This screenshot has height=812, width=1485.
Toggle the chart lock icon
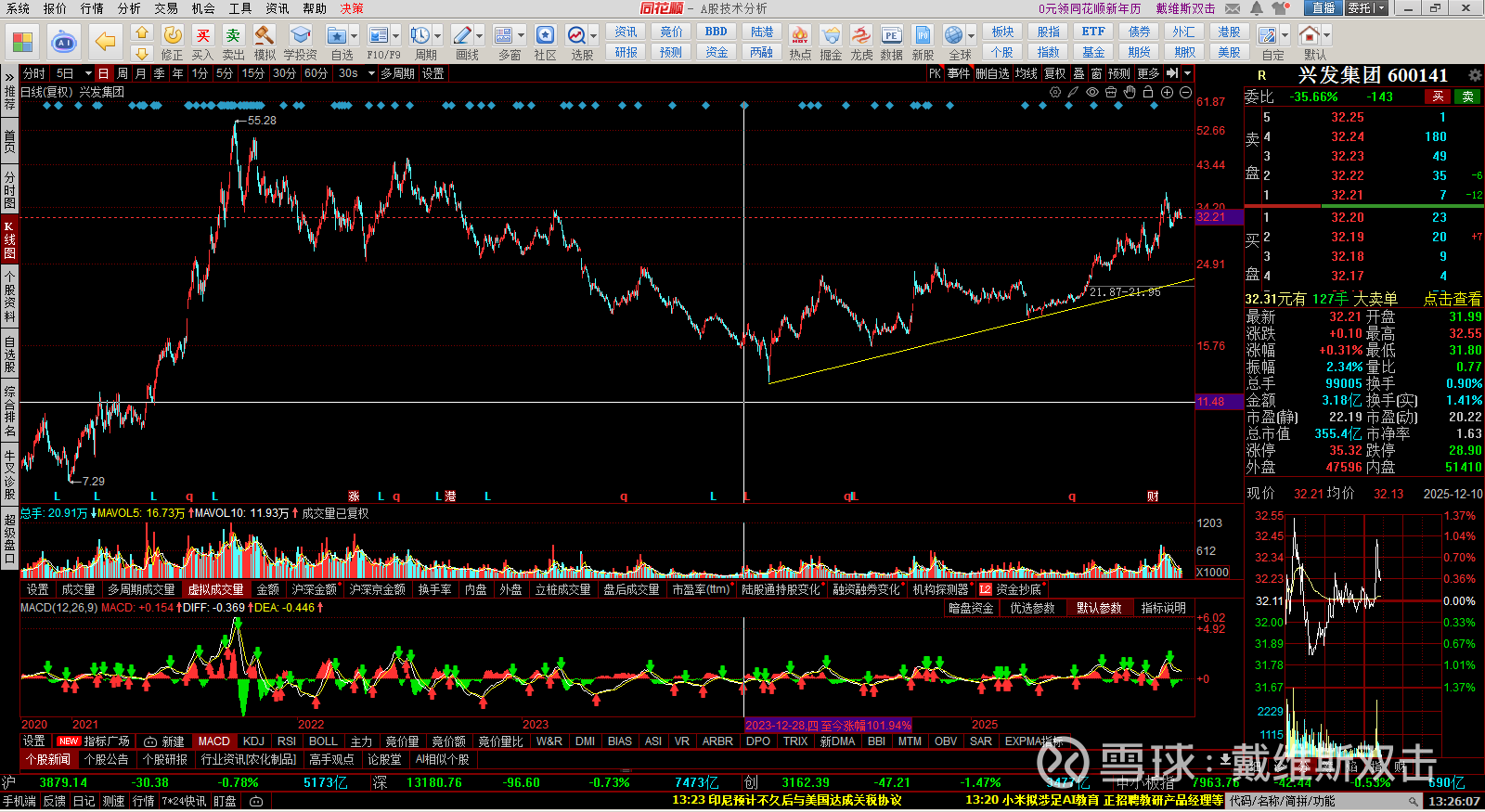1148,92
